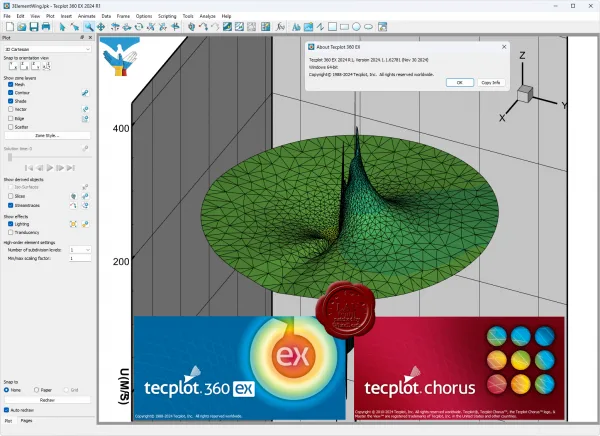Enable the Edge zone layer
600x436 pixels.
click(11, 119)
